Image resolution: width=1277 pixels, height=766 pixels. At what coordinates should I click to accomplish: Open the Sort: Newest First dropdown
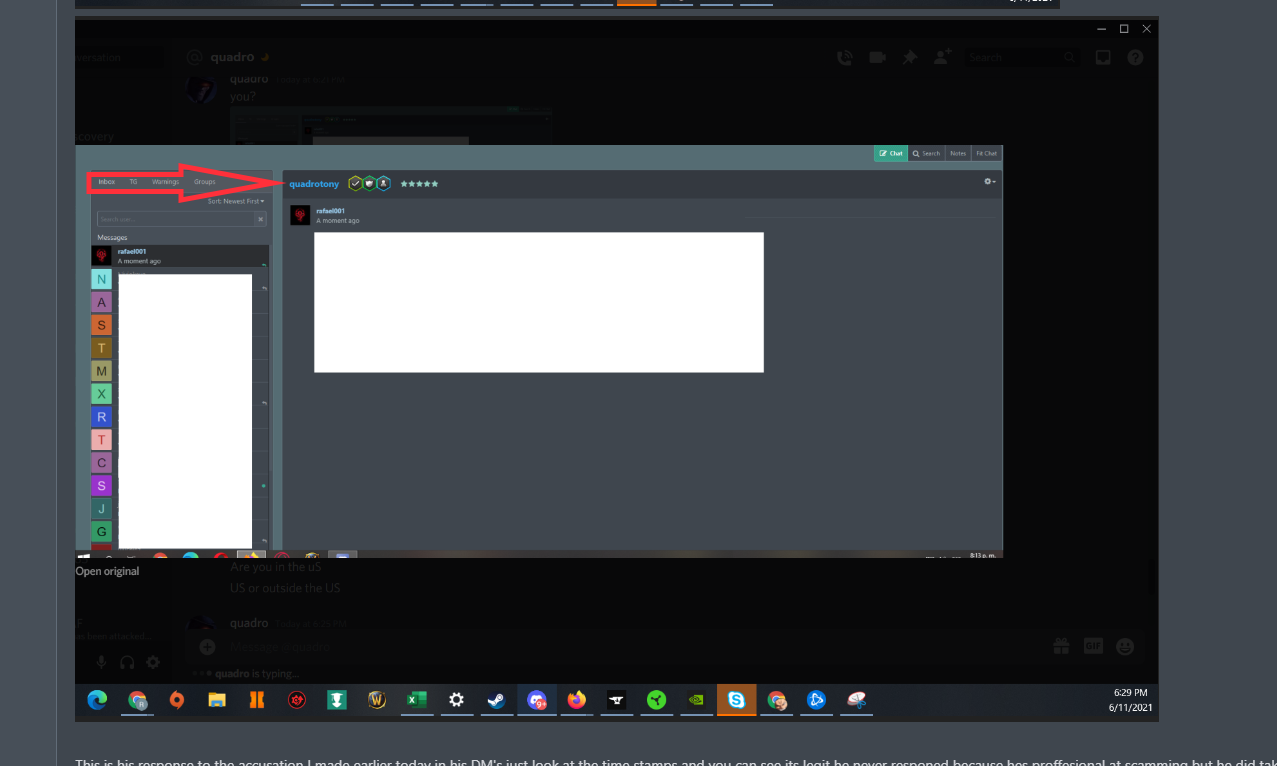click(236, 201)
